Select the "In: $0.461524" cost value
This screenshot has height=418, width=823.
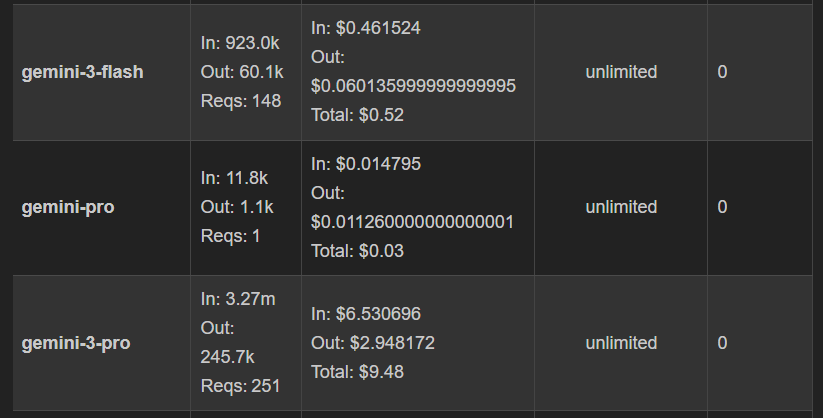[x=366, y=28]
